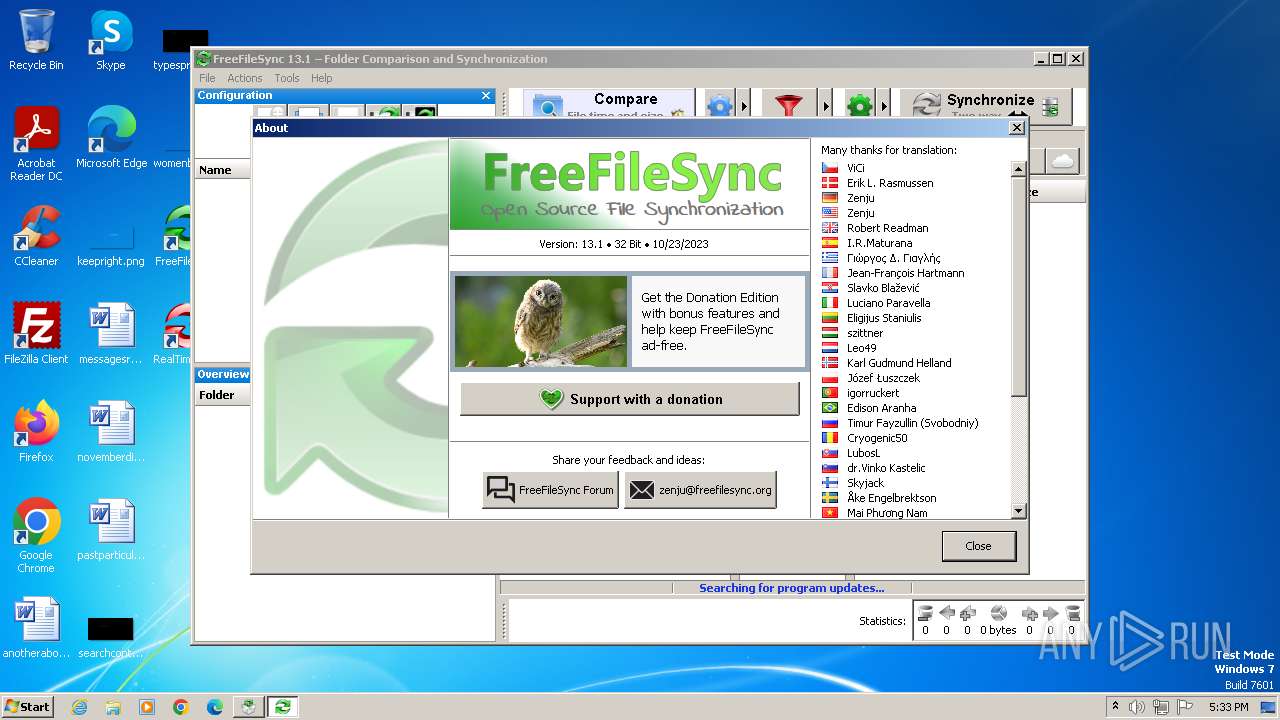The height and width of the screenshot is (720, 1280).
Task: Open green gear synchronization settings
Action: point(859,104)
